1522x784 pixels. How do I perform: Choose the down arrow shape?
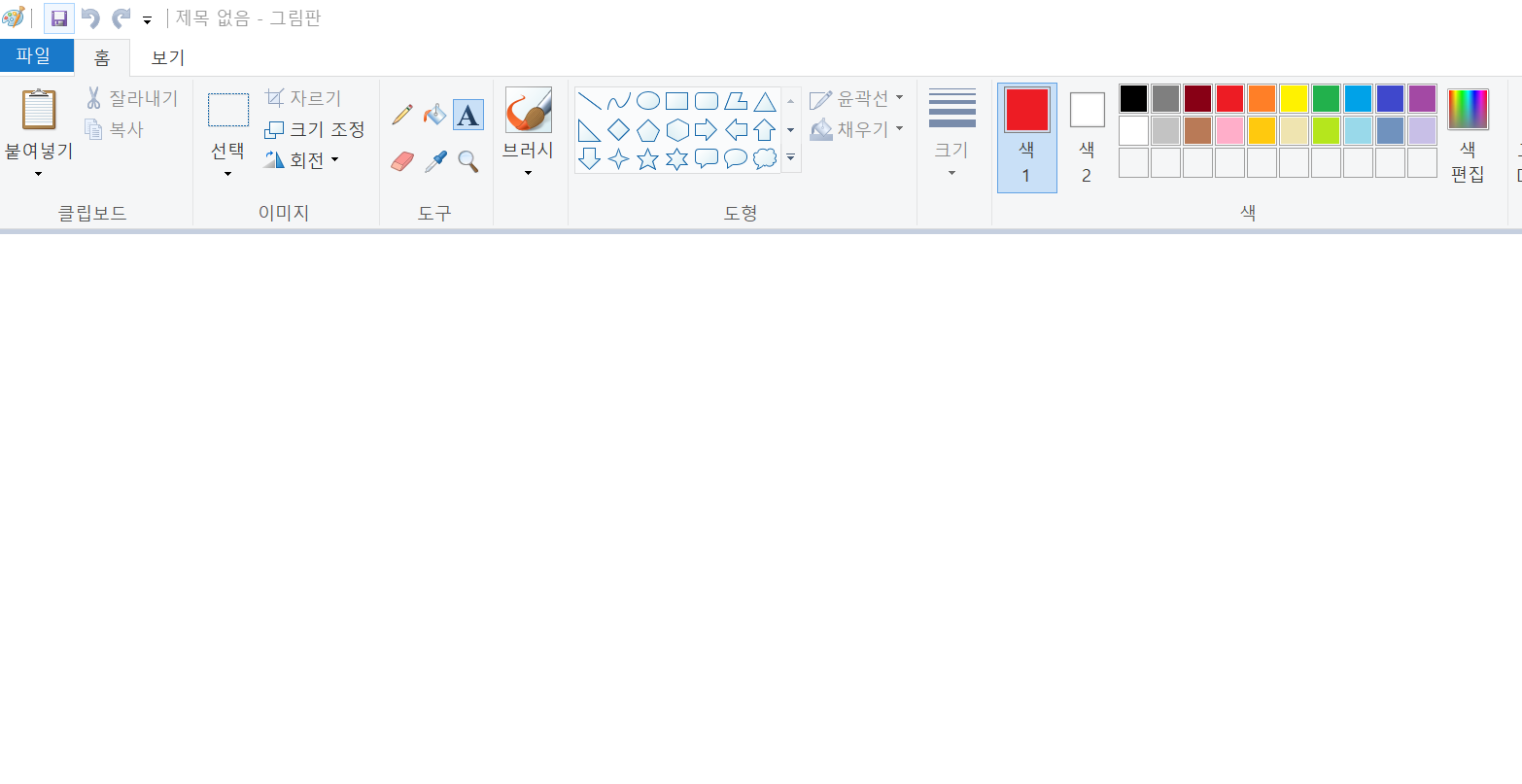[589, 158]
